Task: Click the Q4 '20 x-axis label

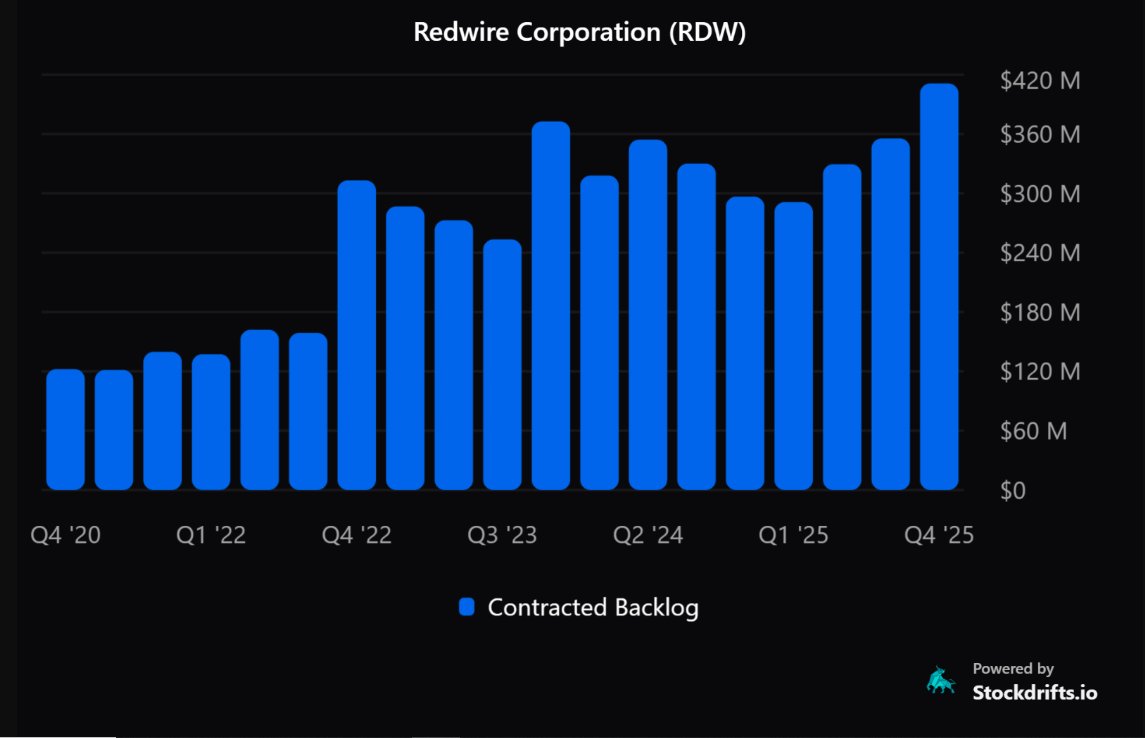Action: 66,535
